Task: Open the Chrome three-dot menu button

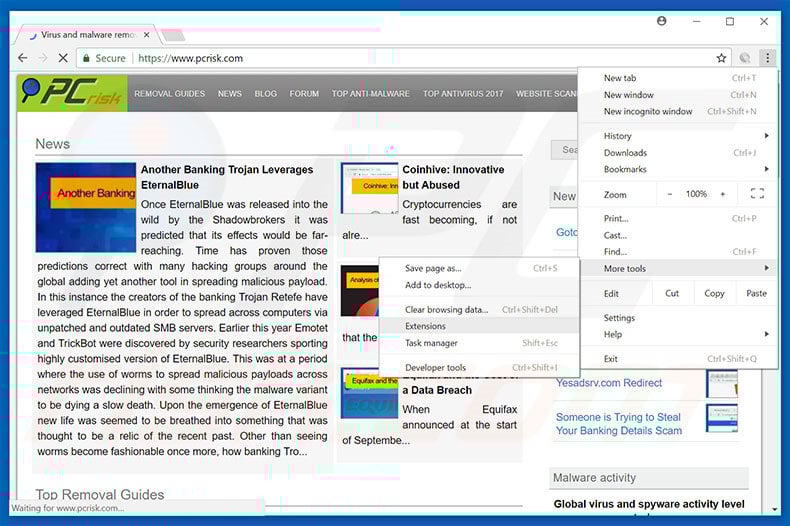Action: 767,58
